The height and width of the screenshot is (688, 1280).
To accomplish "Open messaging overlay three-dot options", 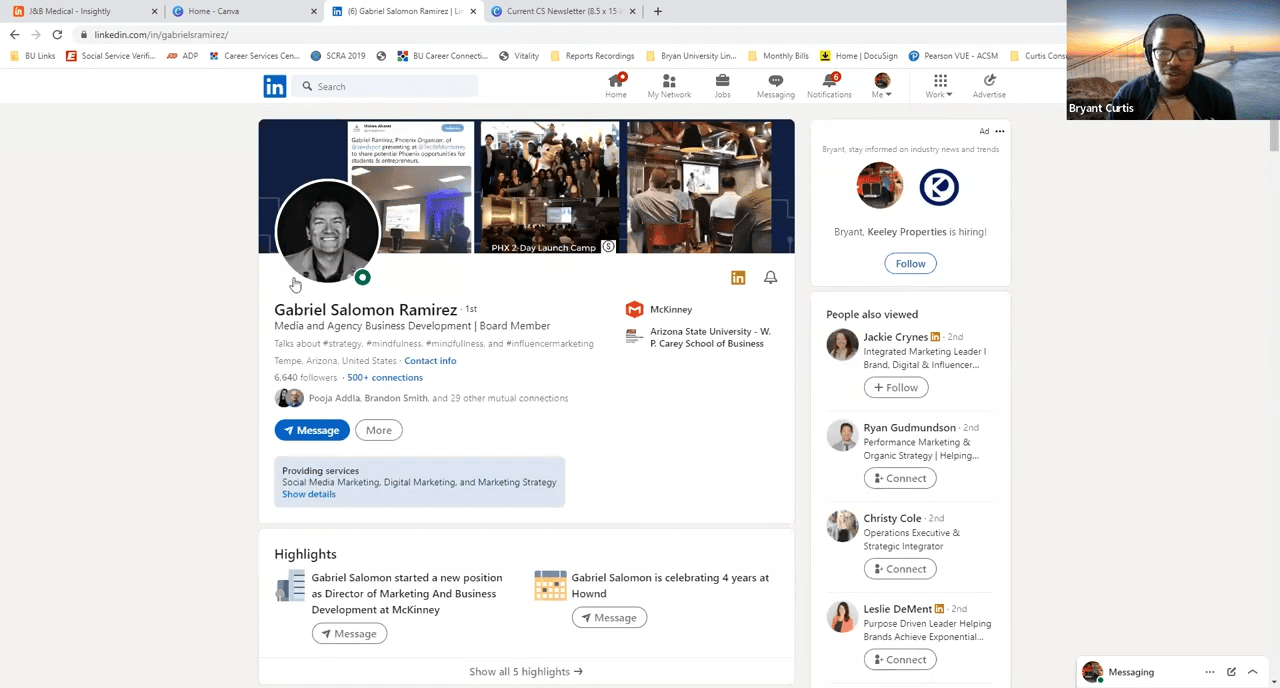I will click(x=1210, y=672).
